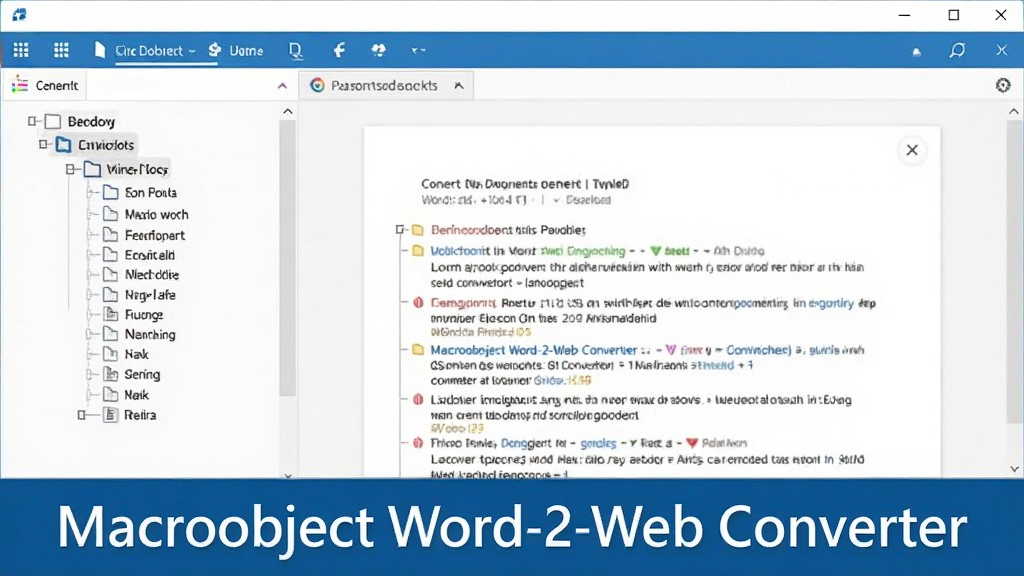Select the Fiuonge item

pos(144,315)
